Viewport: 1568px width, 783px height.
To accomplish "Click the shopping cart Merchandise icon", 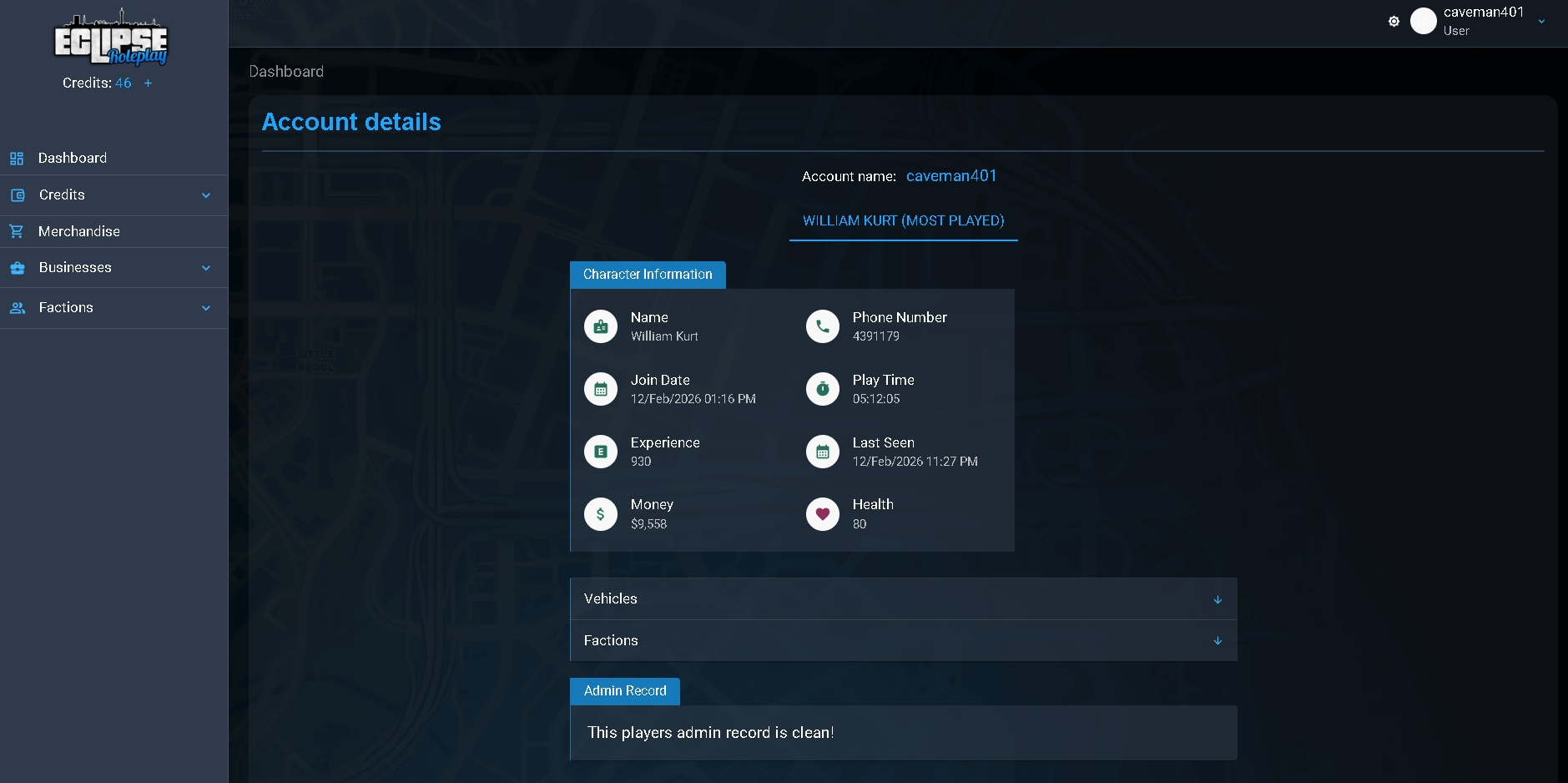I will tap(17, 231).
